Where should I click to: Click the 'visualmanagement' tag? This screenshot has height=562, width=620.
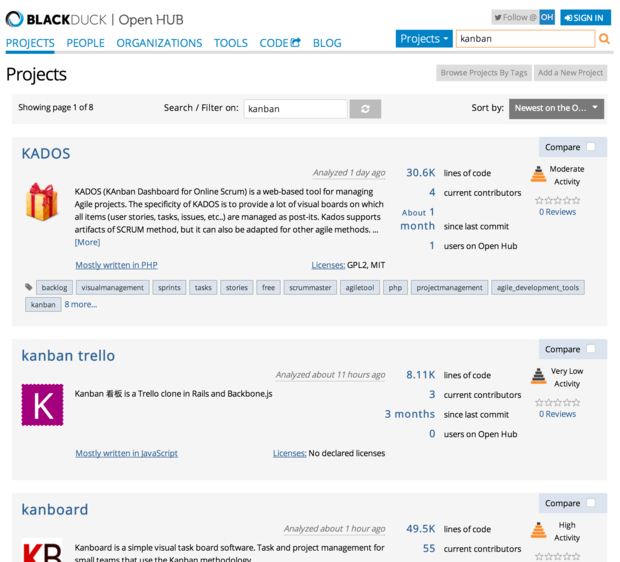point(112,288)
